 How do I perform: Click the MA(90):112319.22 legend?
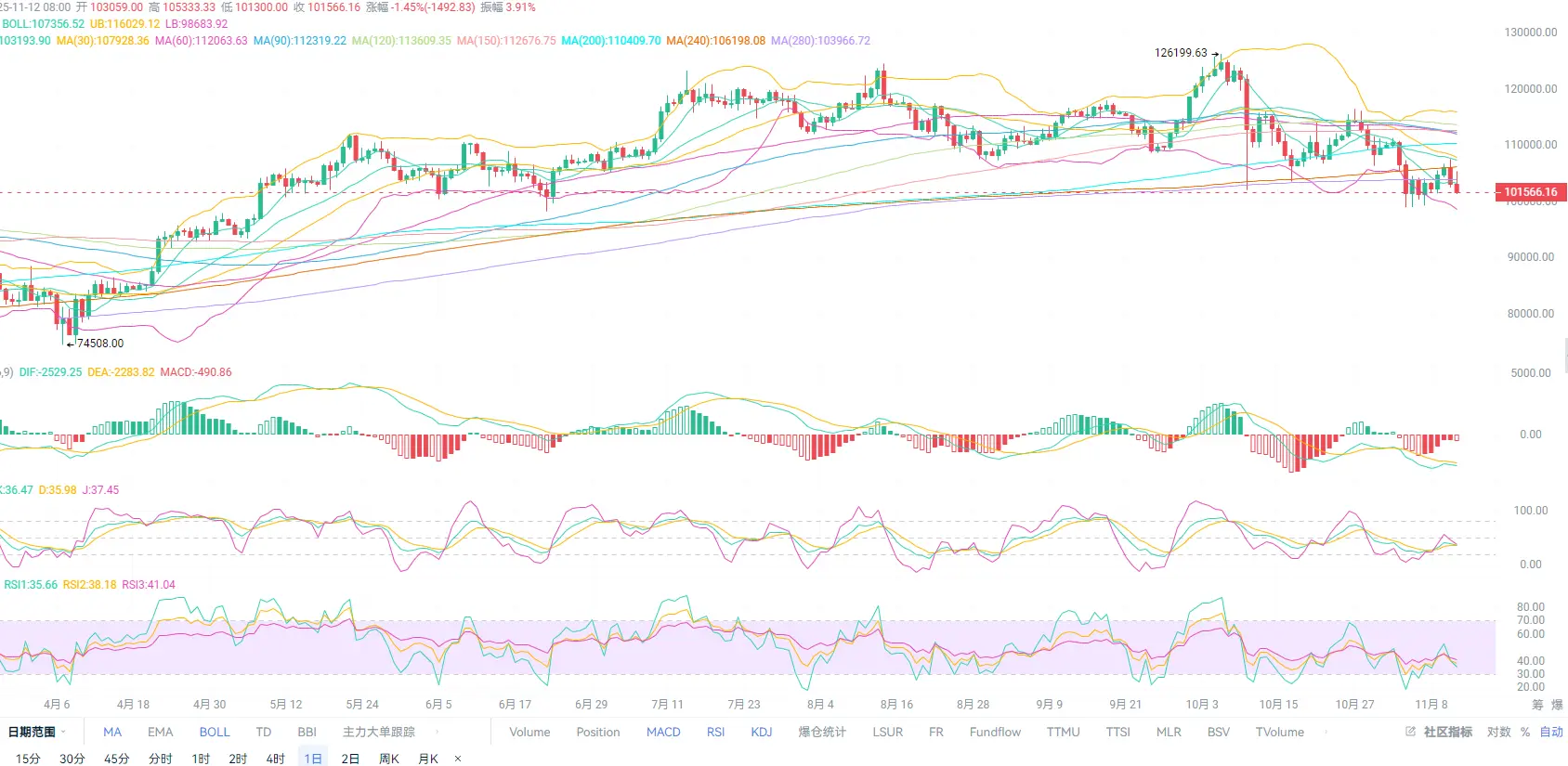tap(300, 41)
